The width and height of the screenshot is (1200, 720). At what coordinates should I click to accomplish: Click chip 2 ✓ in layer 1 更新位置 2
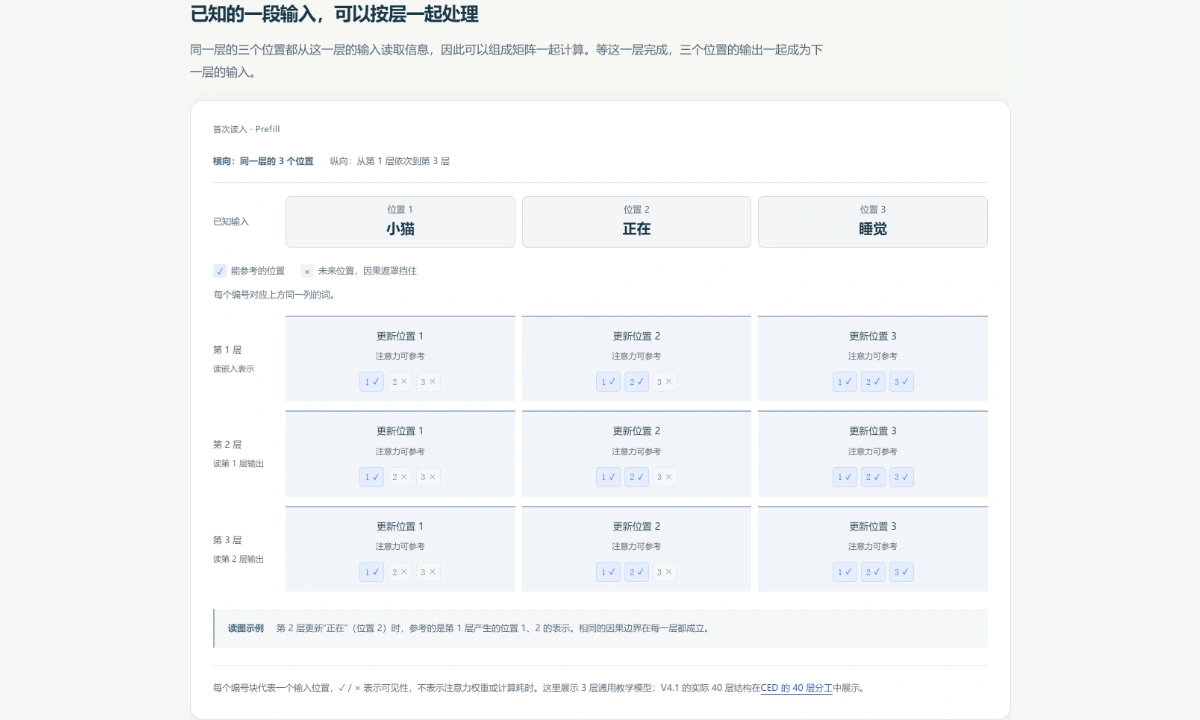pyautogui.click(x=636, y=382)
